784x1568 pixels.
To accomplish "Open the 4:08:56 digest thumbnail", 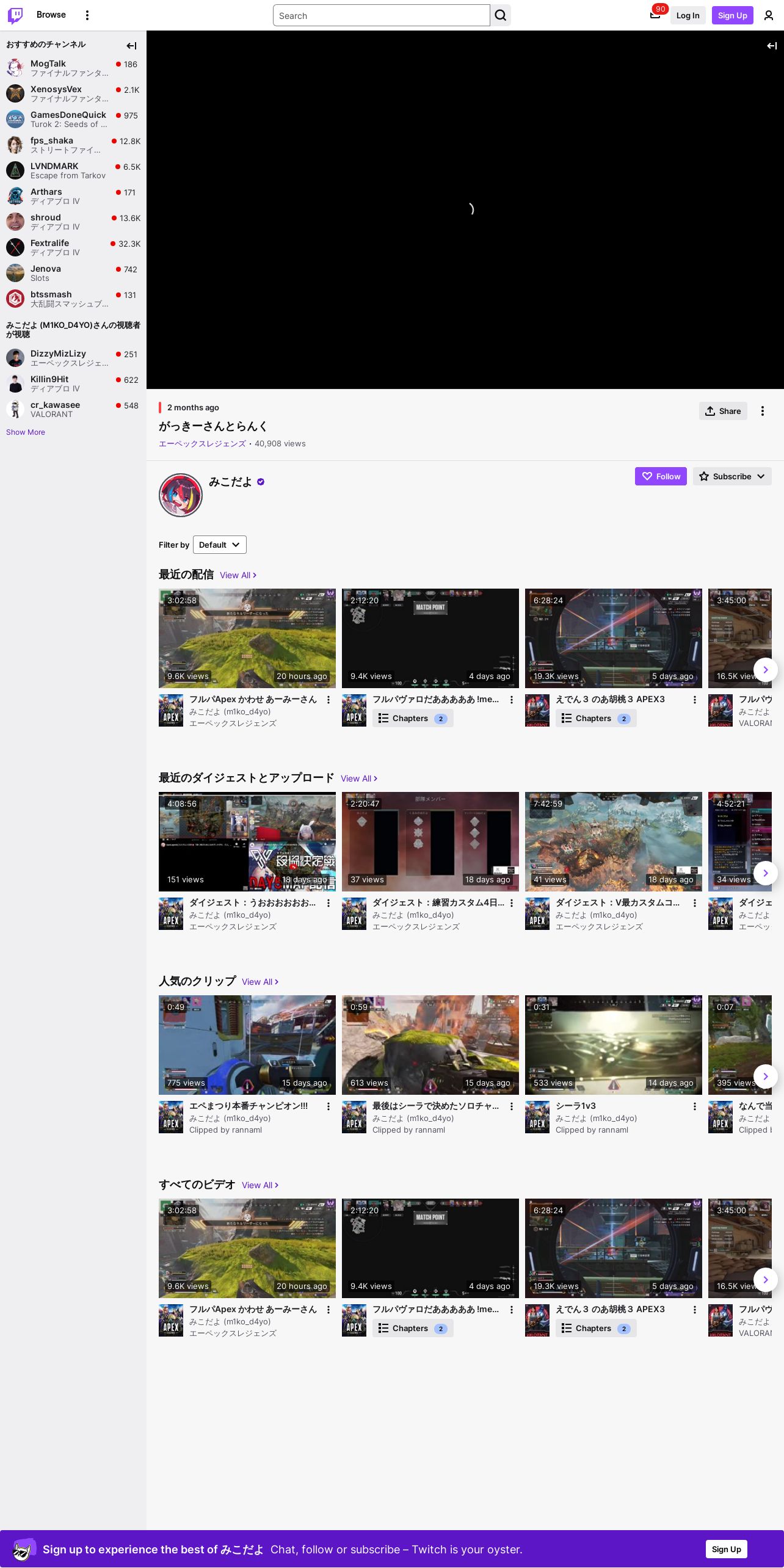I will click(x=247, y=841).
